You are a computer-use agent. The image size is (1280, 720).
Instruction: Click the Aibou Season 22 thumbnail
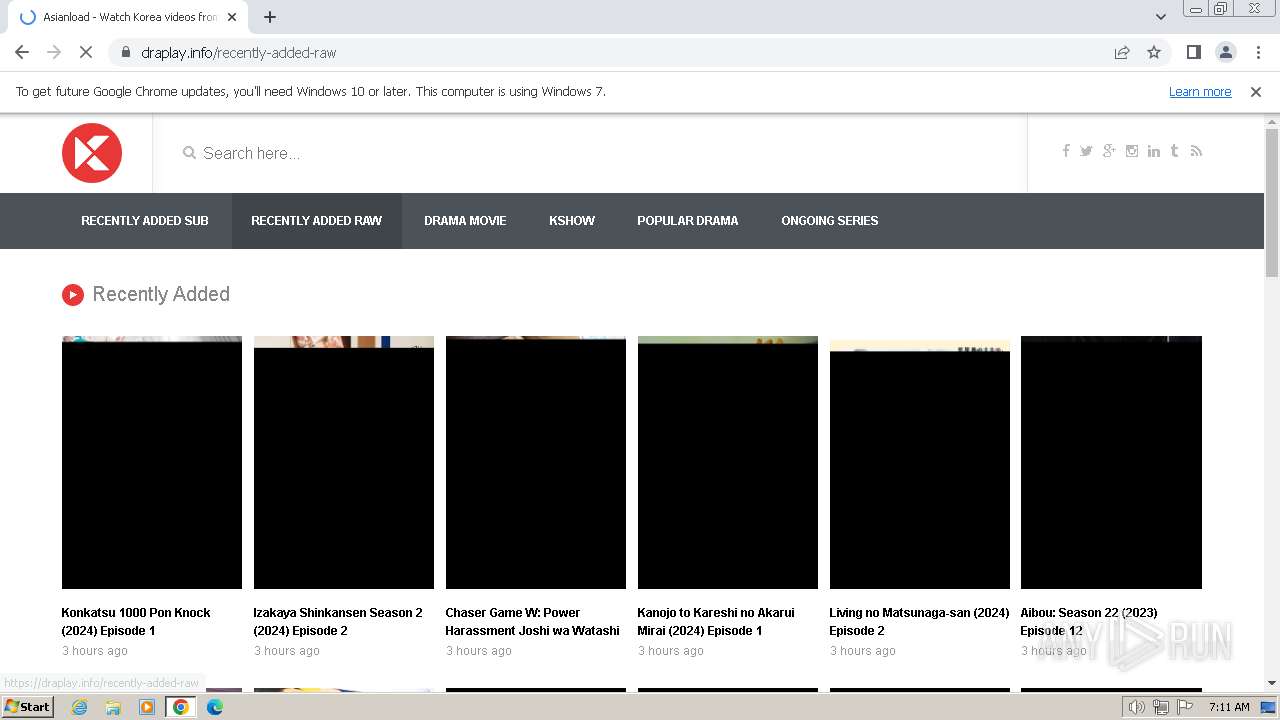coord(1111,462)
